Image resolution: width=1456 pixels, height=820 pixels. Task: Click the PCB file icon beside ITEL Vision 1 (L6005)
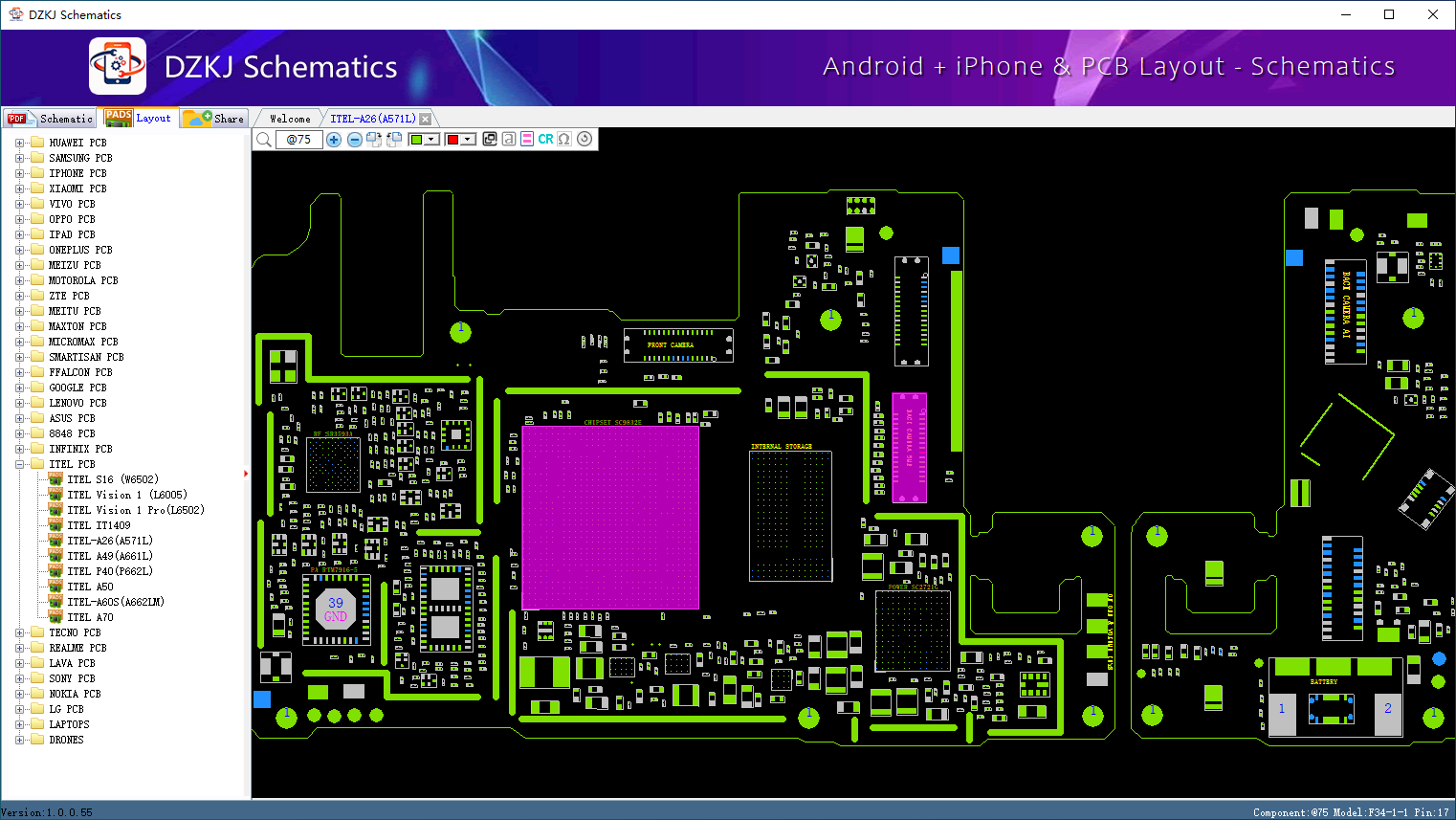(55, 495)
